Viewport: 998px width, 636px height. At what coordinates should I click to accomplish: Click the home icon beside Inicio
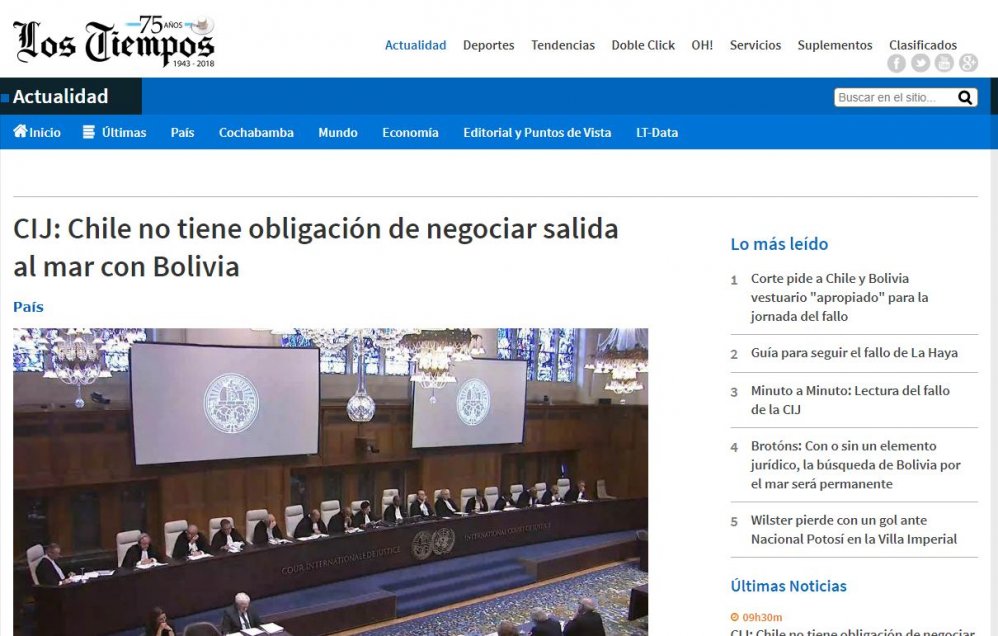pos(20,132)
